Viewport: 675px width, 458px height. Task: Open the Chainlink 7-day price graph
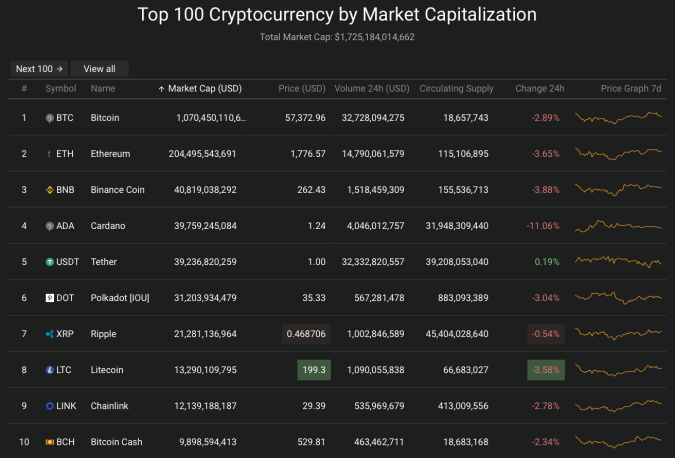tap(618, 406)
